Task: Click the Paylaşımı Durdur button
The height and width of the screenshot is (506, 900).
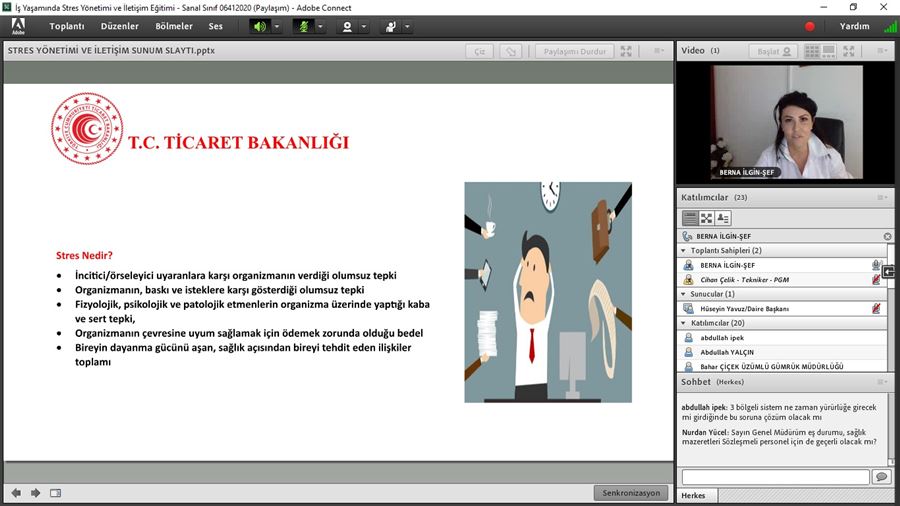Action: [572, 51]
